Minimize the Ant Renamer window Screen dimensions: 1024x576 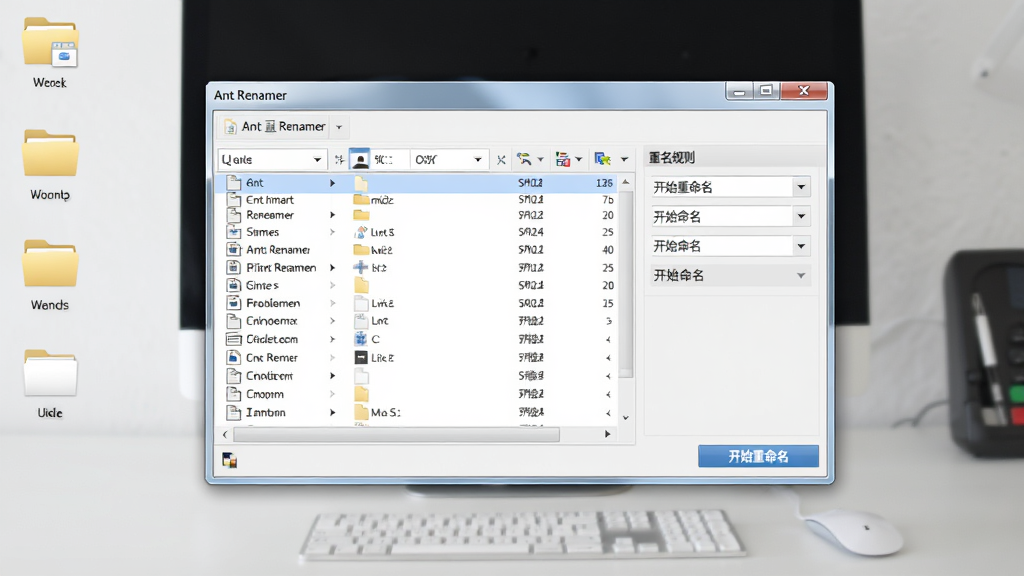(739, 91)
